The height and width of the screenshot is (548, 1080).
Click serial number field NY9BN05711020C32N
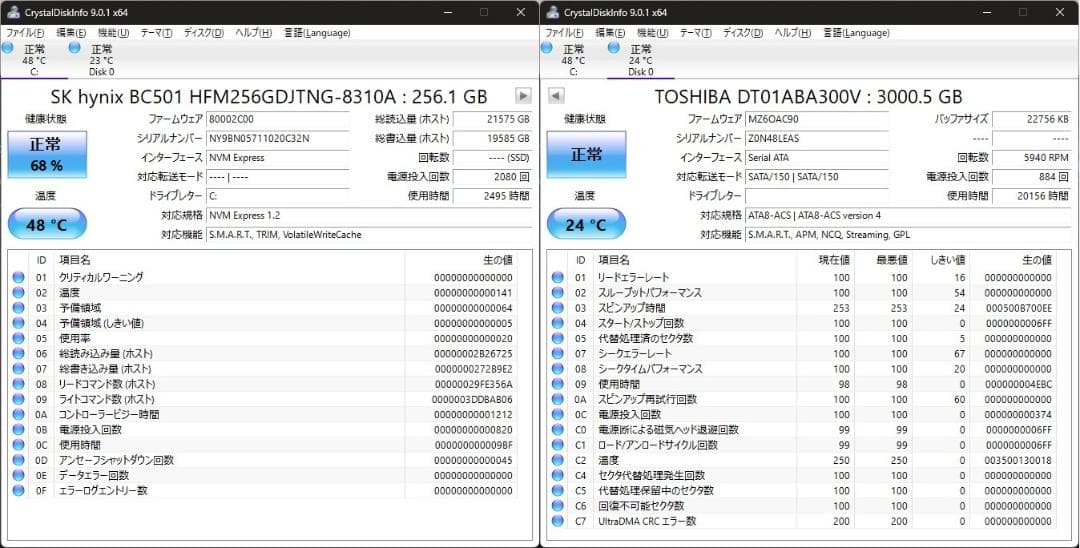click(x=278, y=138)
